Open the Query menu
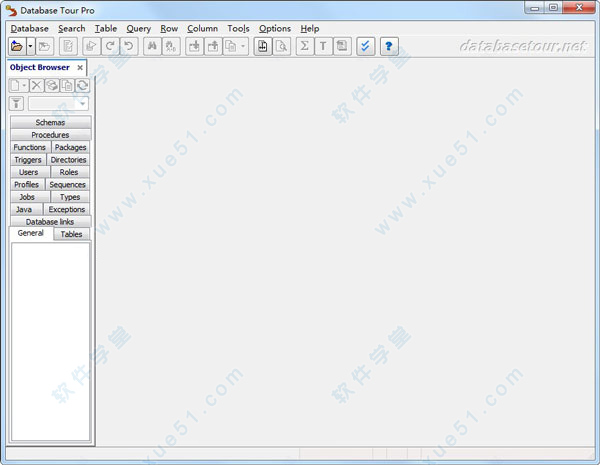Screen dimensions: 600x465 click(139, 29)
